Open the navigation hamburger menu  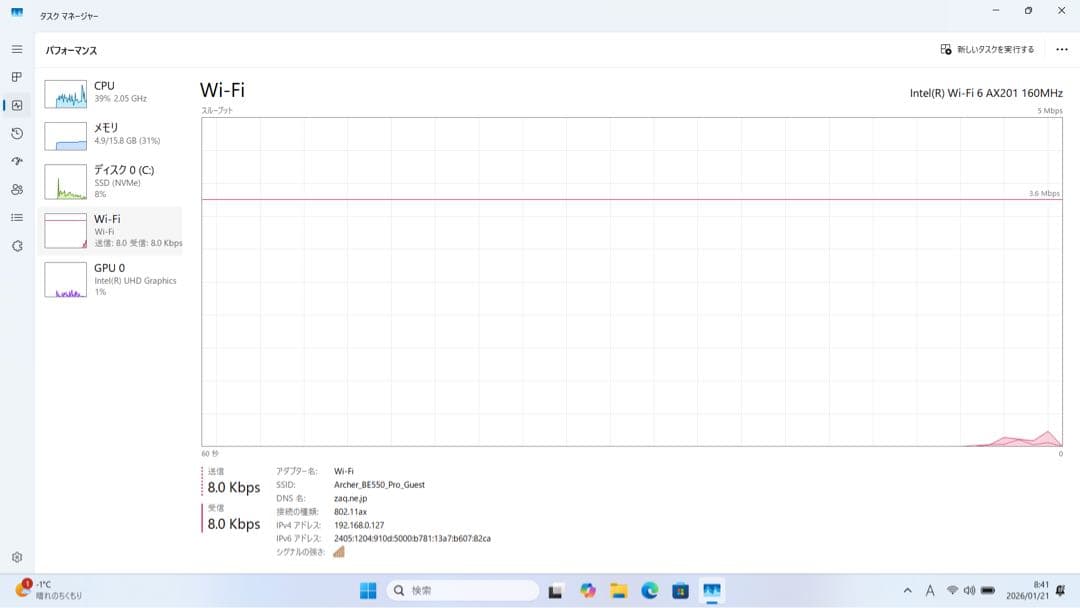(x=16, y=48)
